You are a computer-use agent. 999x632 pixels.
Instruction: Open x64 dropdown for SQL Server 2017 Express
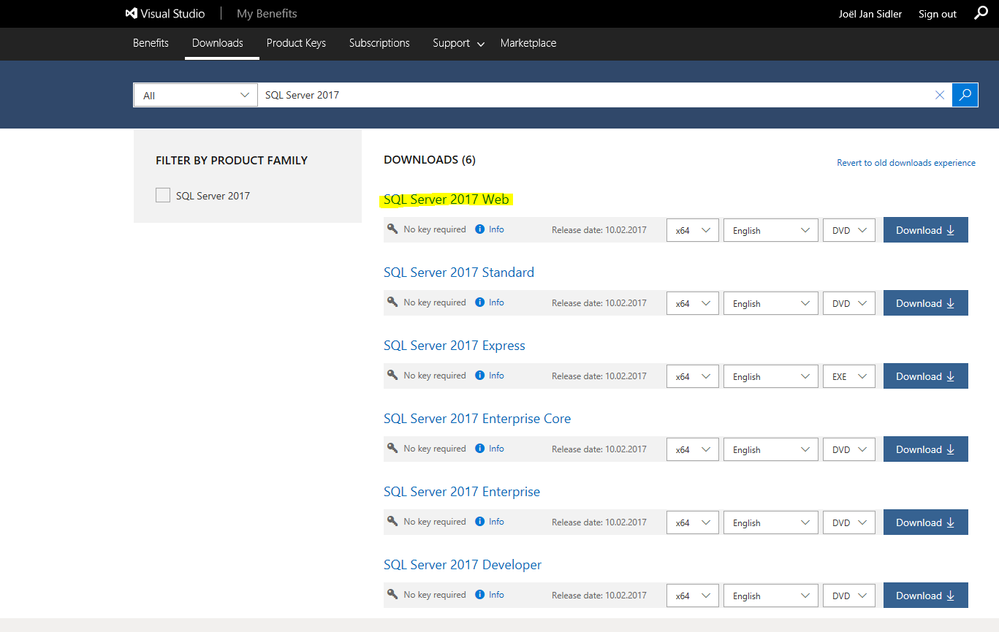[693, 377]
